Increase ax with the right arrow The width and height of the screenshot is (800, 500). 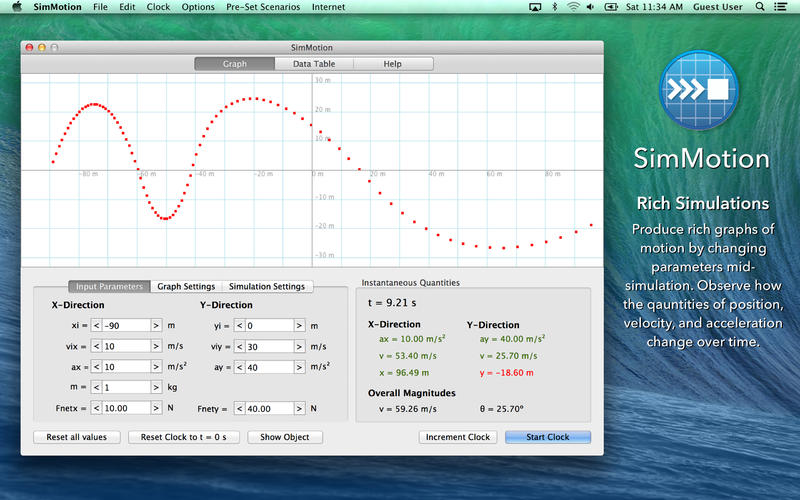coord(156,367)
